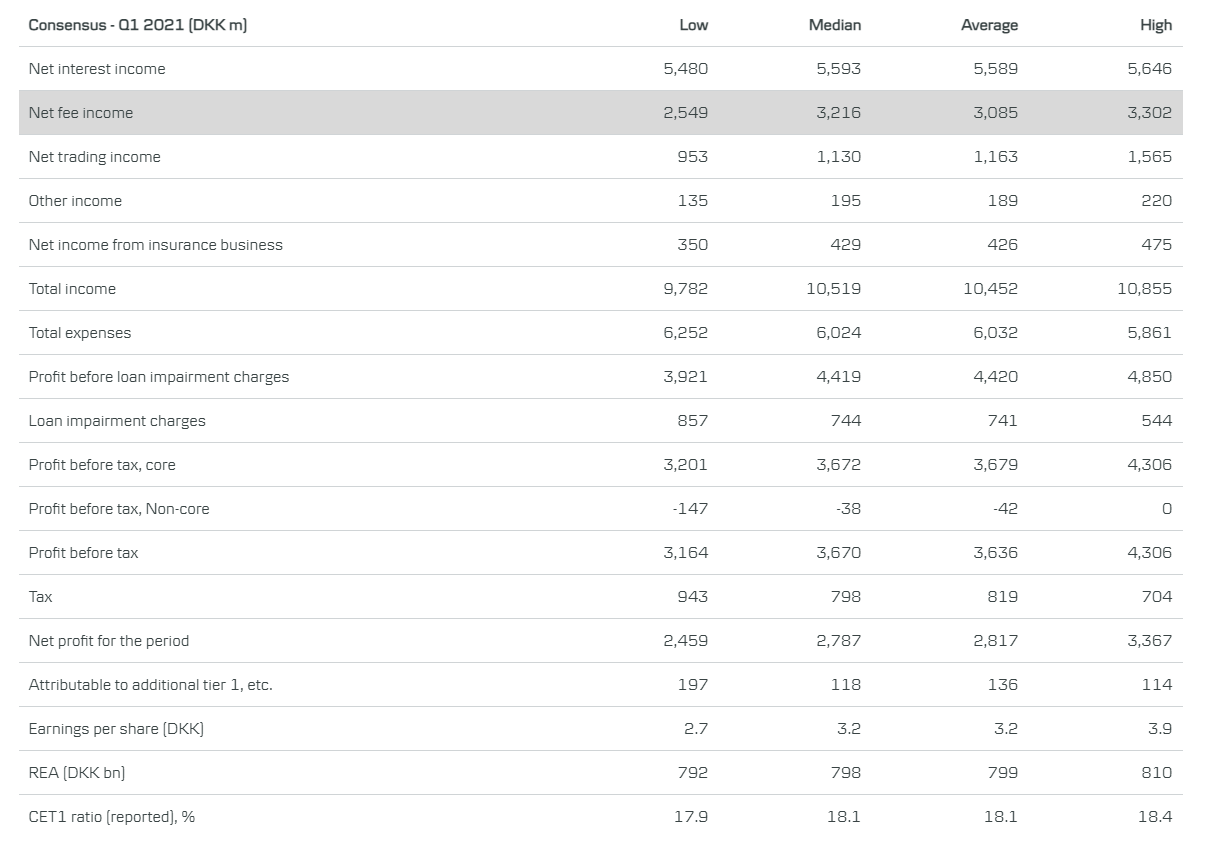Select the Total expenses row label
This screenshot has height=862, width=1212.
pos(80,333)
